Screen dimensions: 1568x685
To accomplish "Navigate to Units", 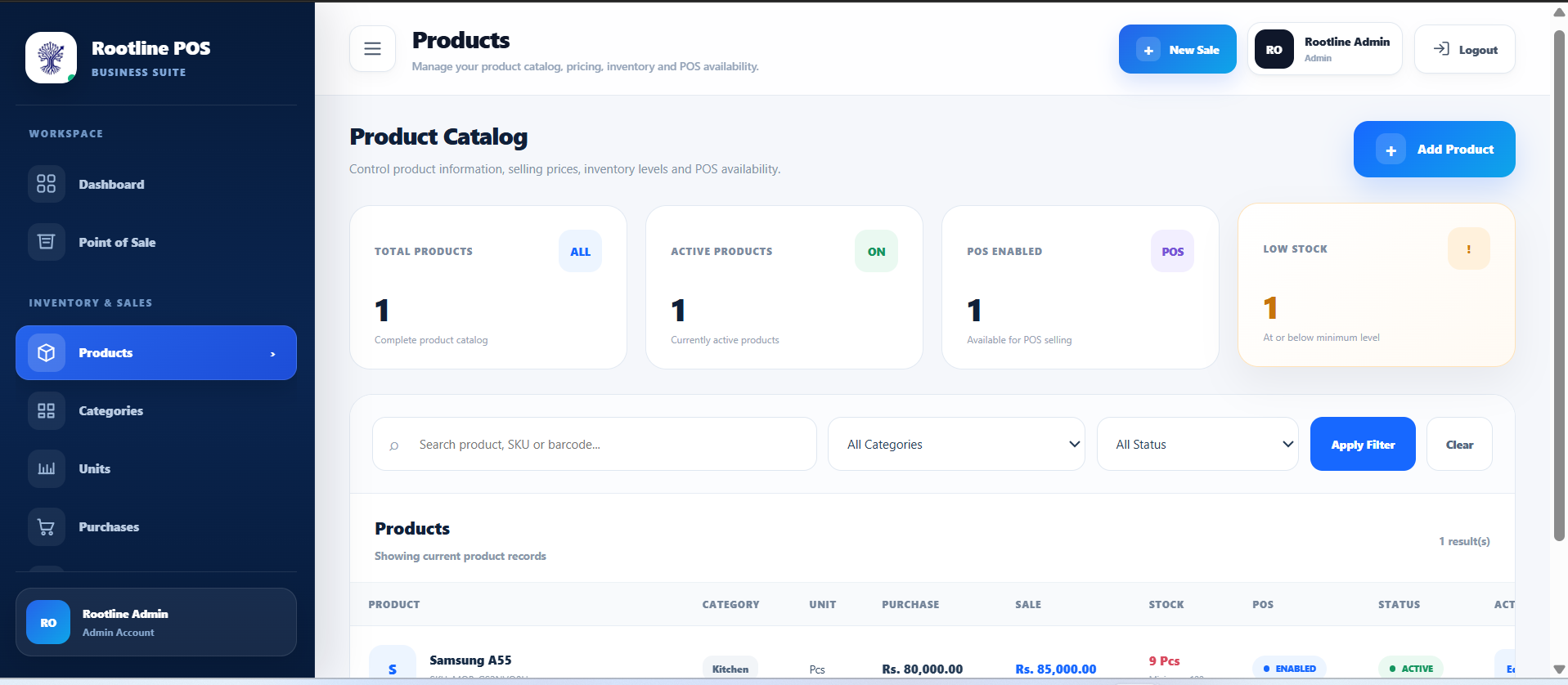I will point(155,468).
